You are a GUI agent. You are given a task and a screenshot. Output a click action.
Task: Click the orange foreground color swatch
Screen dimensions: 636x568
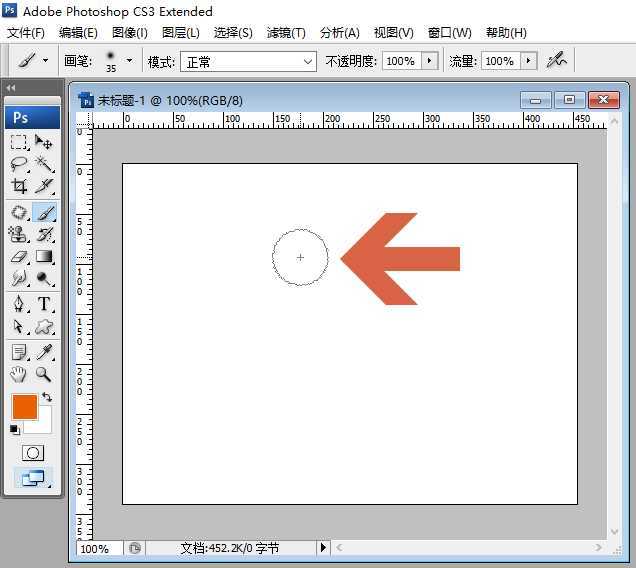(24, 407)
